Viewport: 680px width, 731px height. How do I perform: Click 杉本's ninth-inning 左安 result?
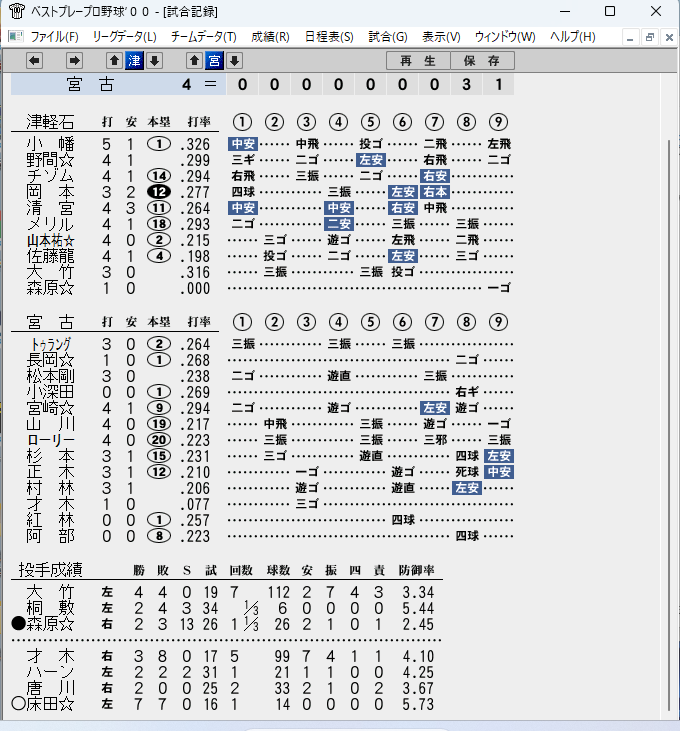[499, 456]
